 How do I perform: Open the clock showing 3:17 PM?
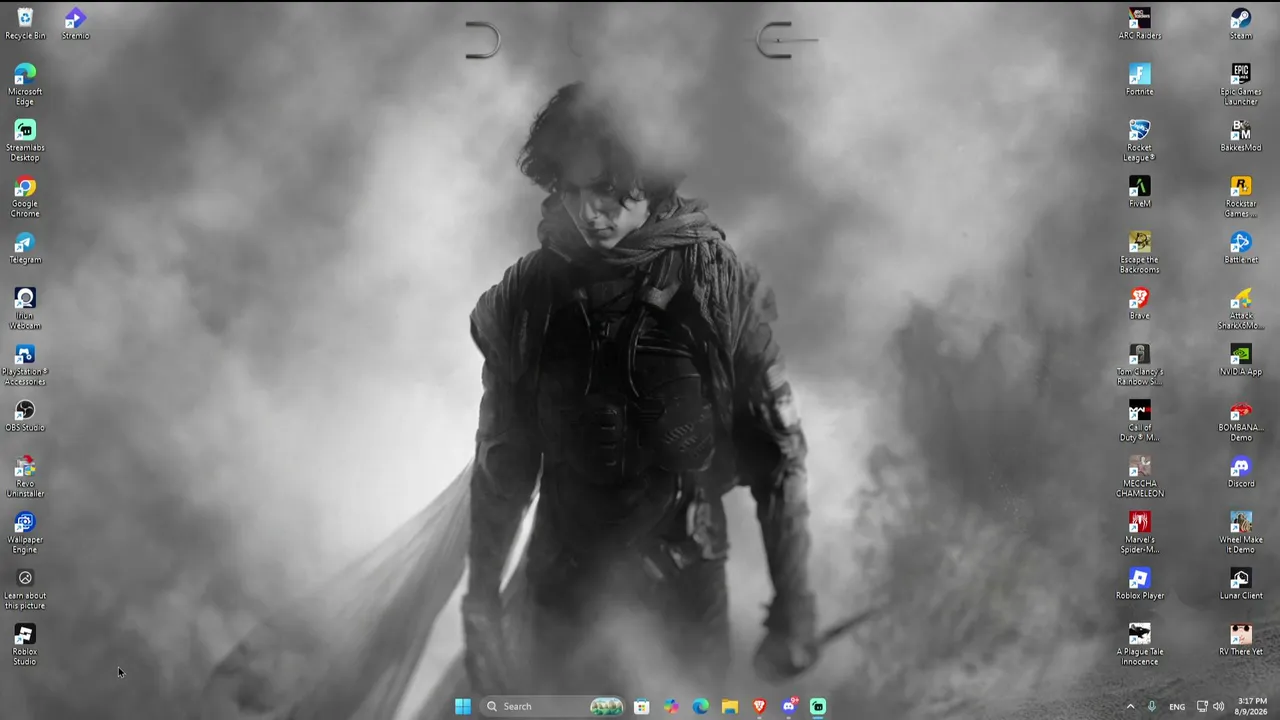pyautogui.click(x=1252, y=706)
